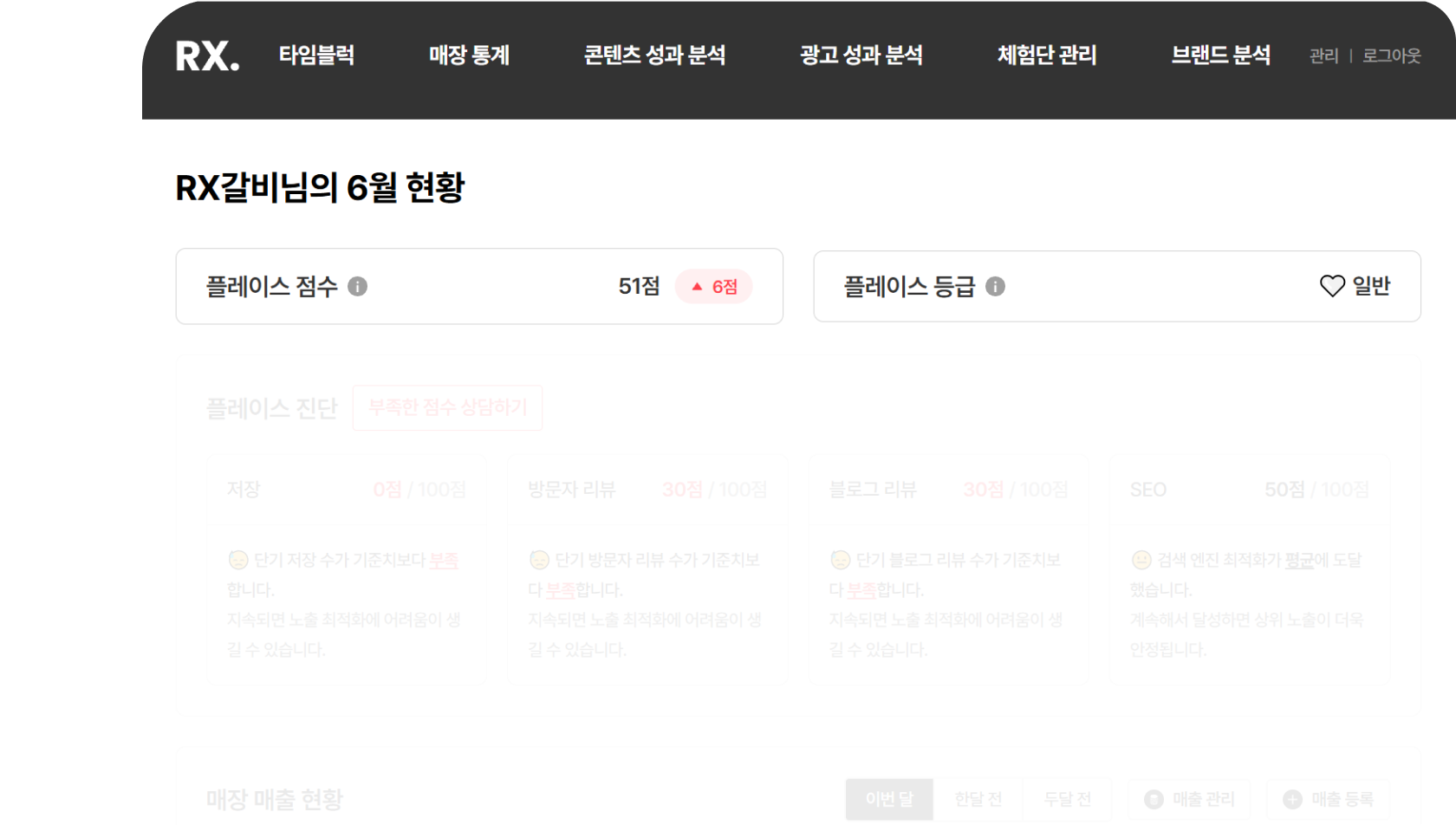The width and height of the screenshot is (1456, 825).
Task: Click the info icon beside 플레이스 등급
Action: [995, 287]
